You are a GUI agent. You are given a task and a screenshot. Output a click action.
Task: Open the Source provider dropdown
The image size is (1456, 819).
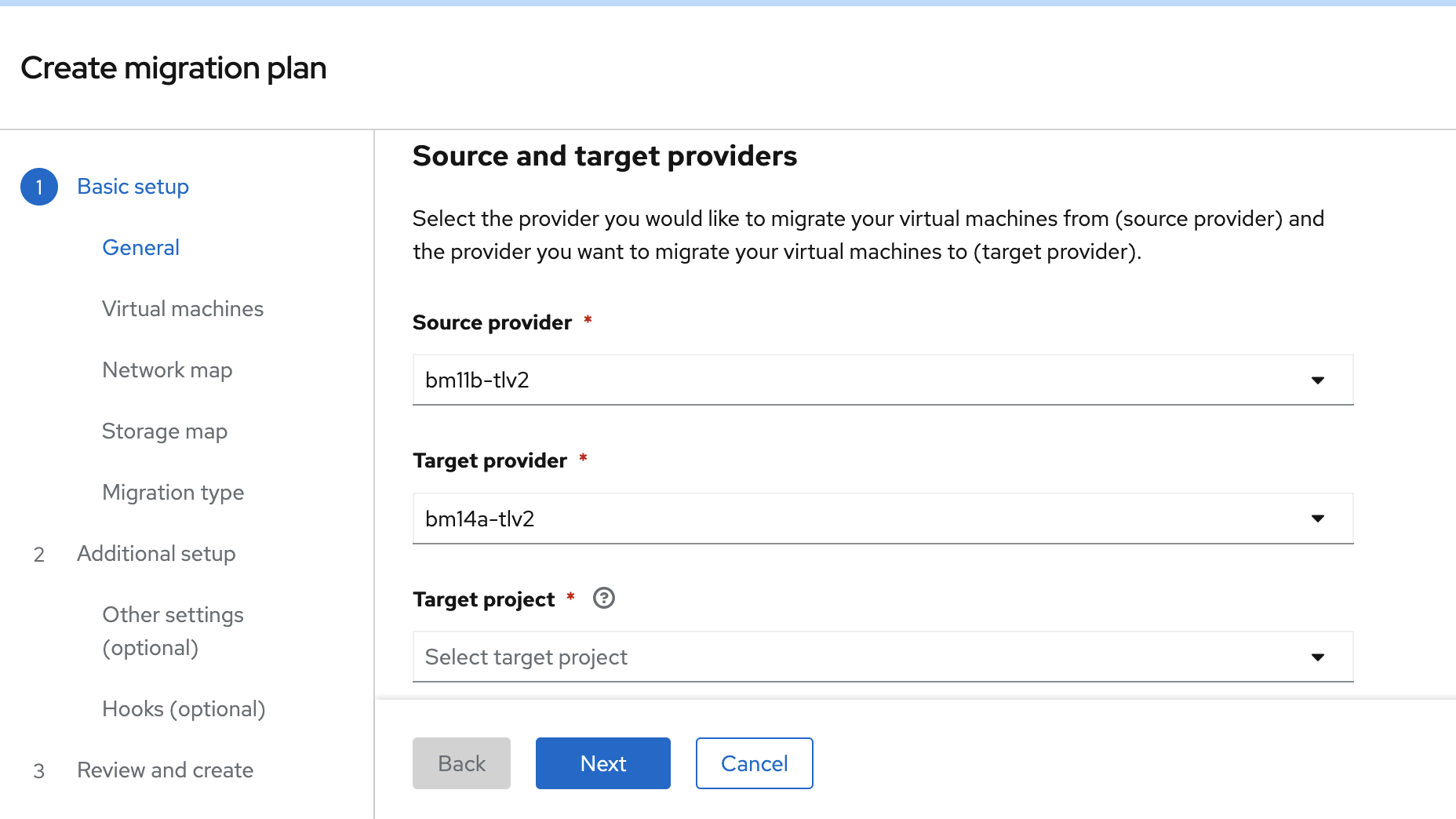coord(883,380)
